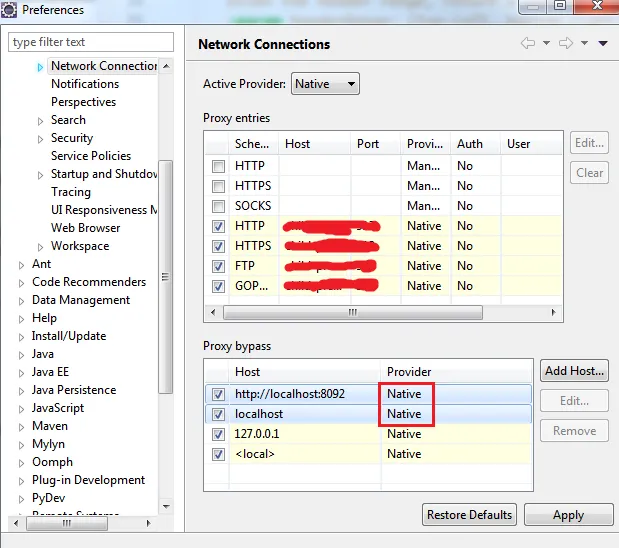Click the Auth column header
This screenshot has width=619, height=548.
coord(476,144)
